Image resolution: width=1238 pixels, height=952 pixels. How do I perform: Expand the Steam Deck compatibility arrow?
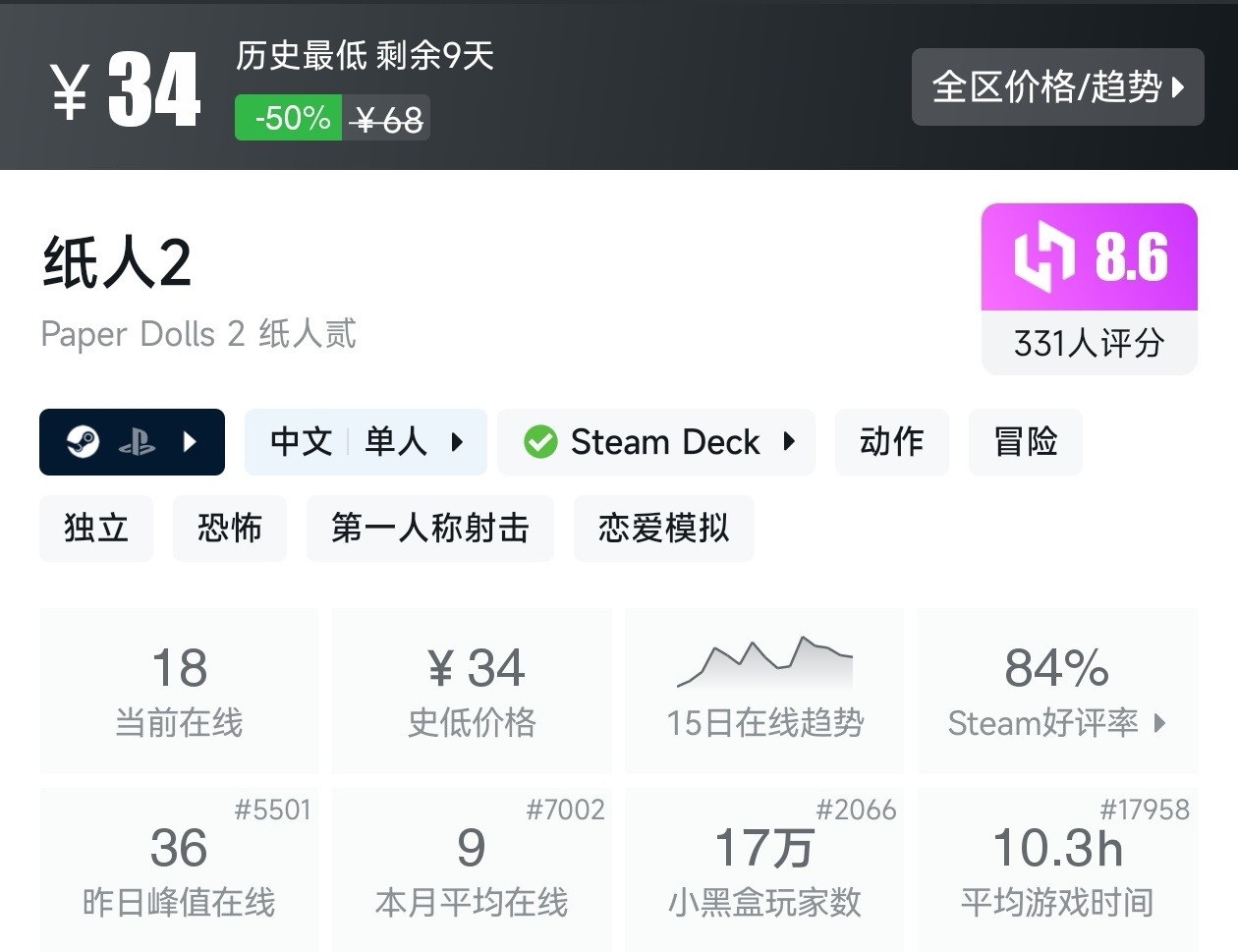(x=789, y=442)
